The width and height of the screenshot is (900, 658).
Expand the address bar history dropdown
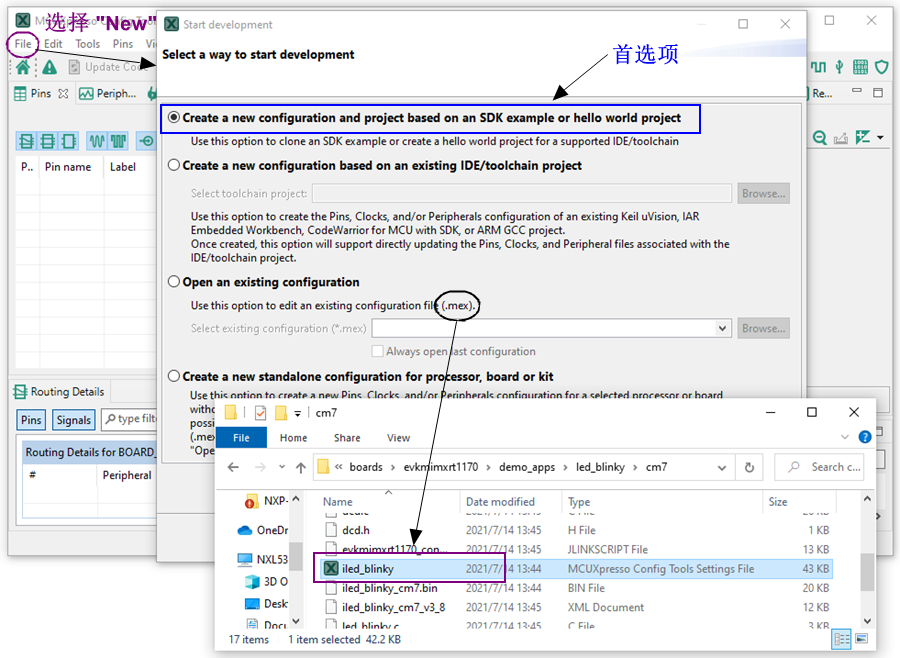click(x=721, y=467)
